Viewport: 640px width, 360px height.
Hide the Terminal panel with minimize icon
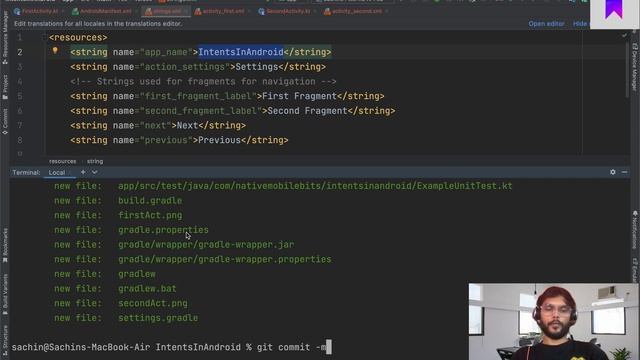(624, 172)
